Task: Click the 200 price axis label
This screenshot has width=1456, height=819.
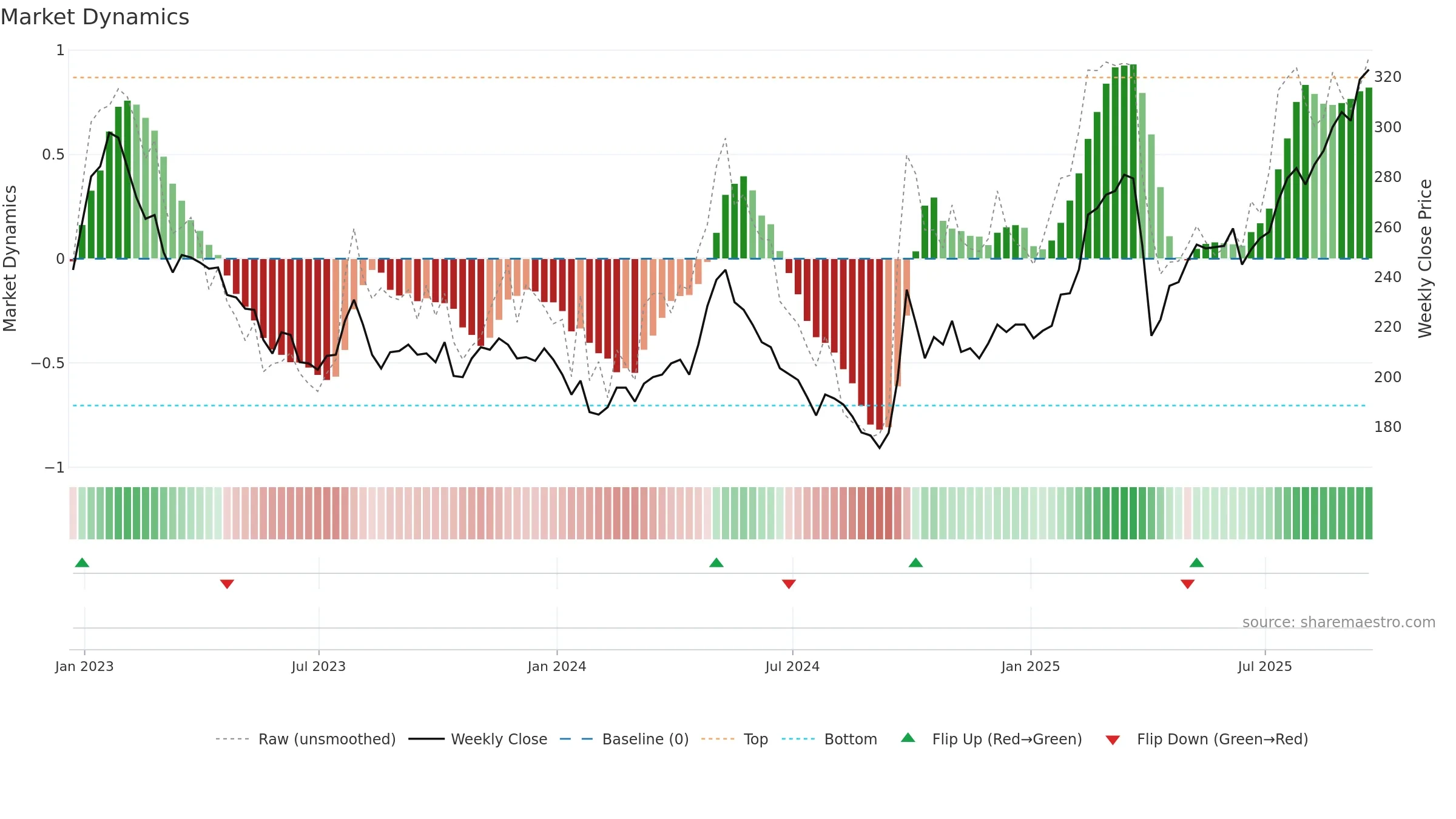Action: click(1388, 377)
